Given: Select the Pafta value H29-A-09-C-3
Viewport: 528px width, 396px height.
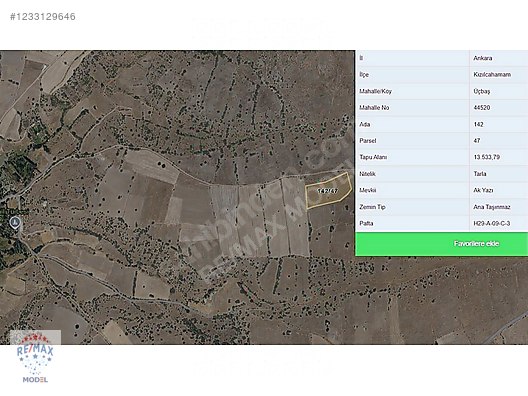Looking at the screenshot, I should coord(491,224).
